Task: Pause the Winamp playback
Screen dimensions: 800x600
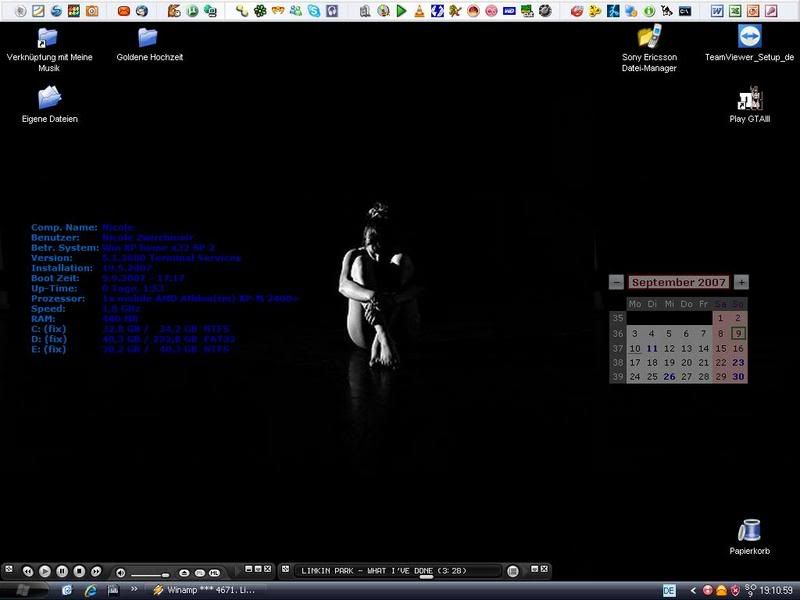Action: (x=62, y=572)
